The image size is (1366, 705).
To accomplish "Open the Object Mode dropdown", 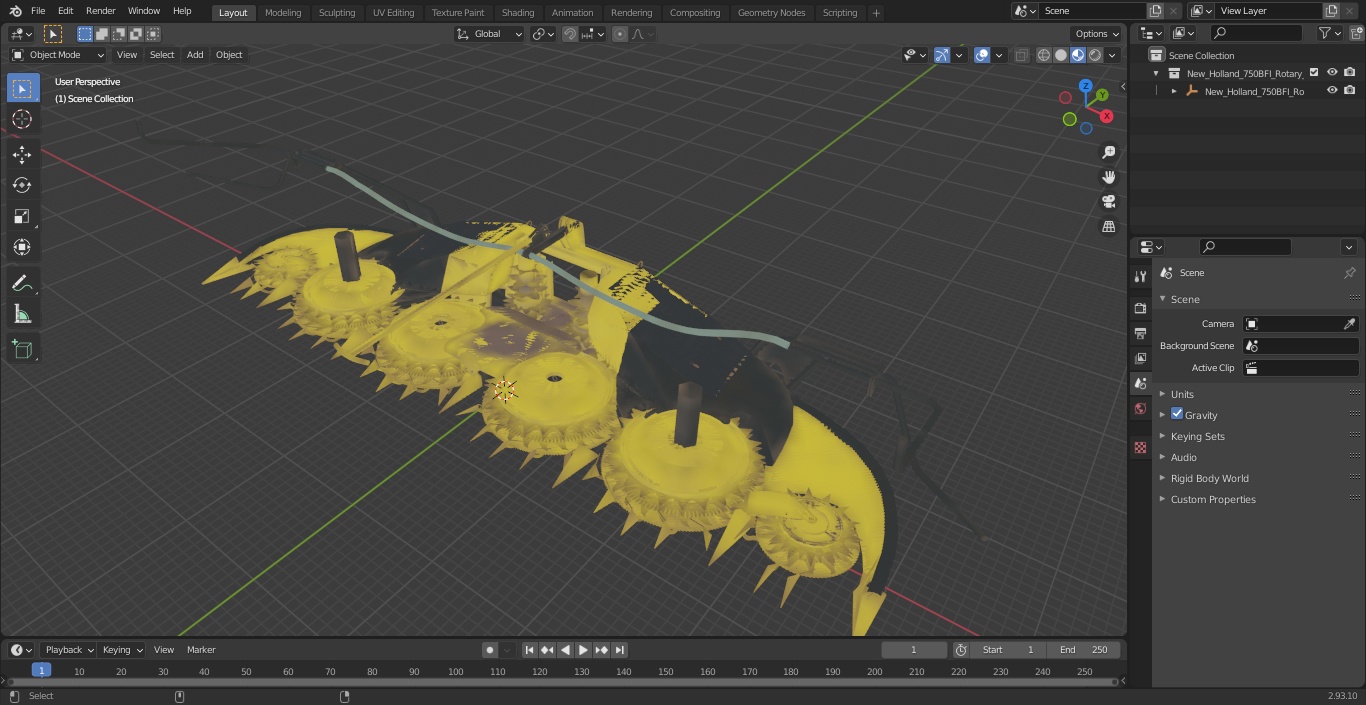I will click(x=58, y=55).
